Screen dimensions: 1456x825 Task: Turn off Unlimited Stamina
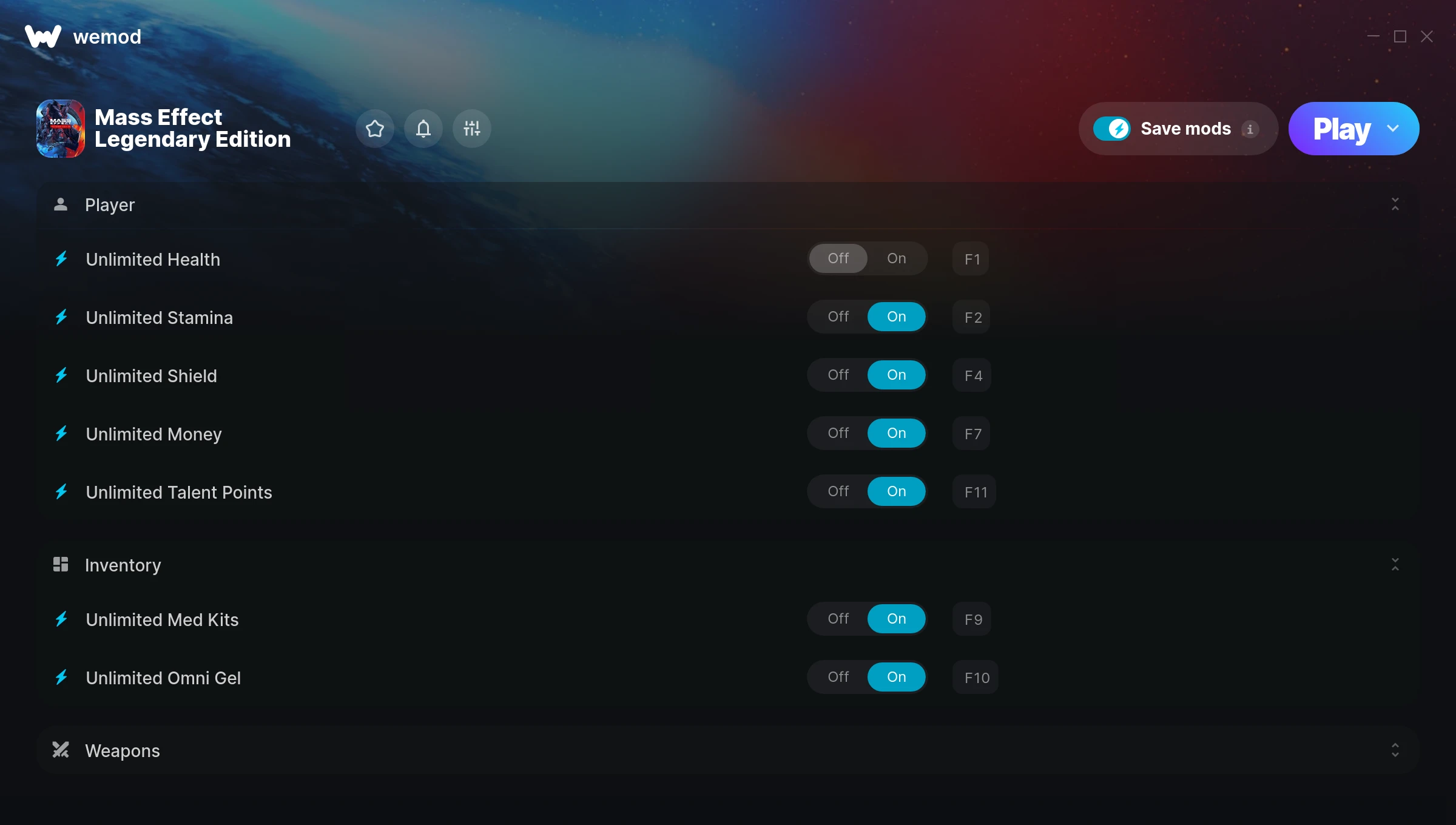[x=838, y=317]
